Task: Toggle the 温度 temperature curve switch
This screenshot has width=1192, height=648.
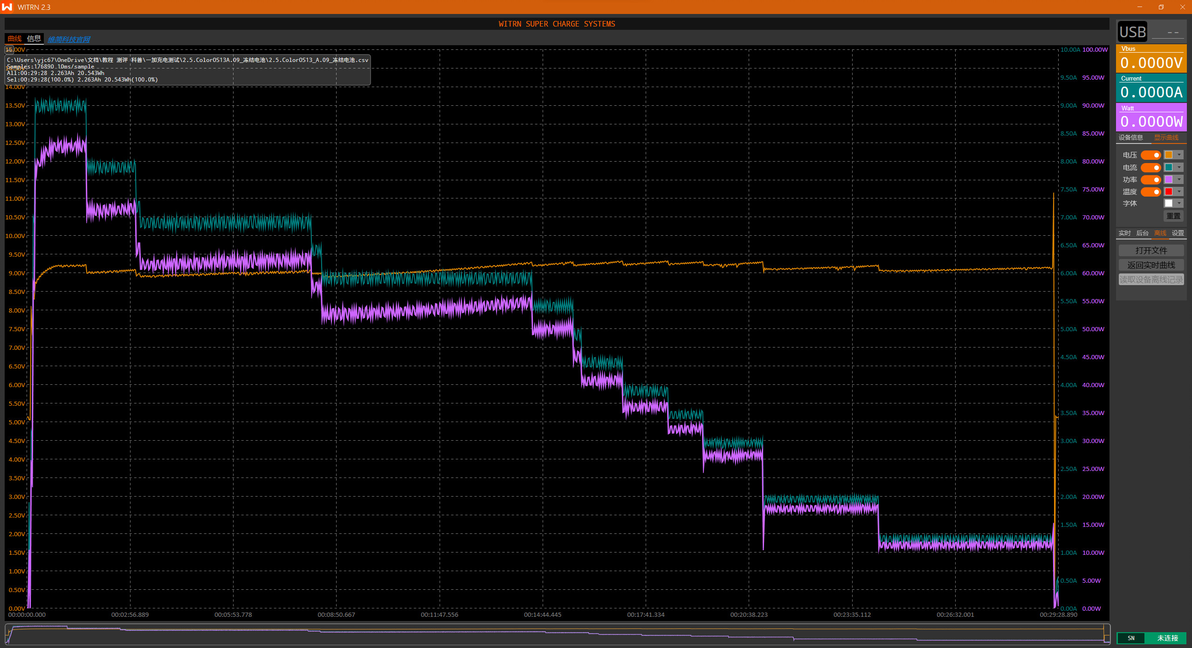Action: (x=1150, y=192)
